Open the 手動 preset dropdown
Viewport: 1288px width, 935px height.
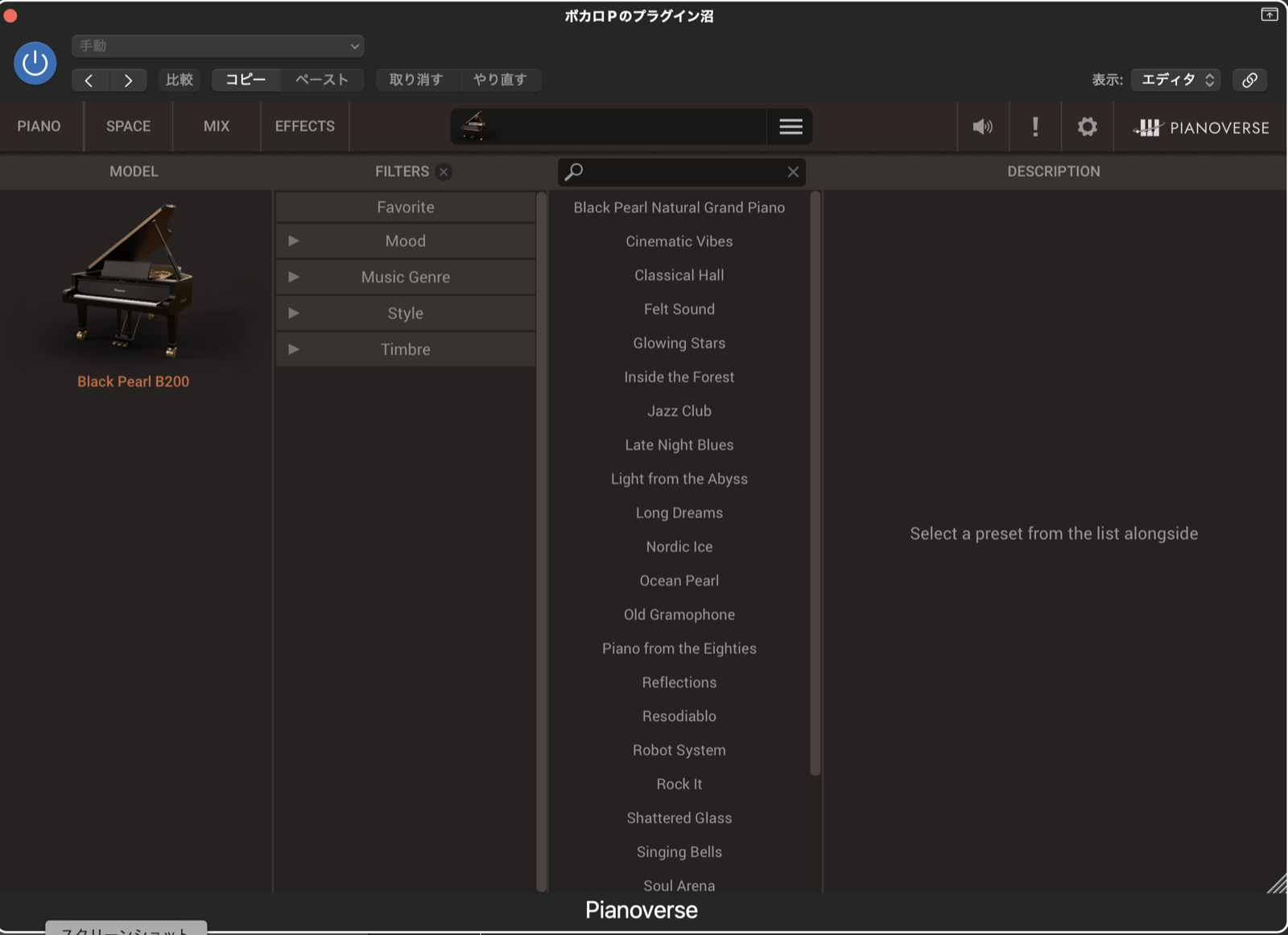pyautogui.click(x=218, y=46)
